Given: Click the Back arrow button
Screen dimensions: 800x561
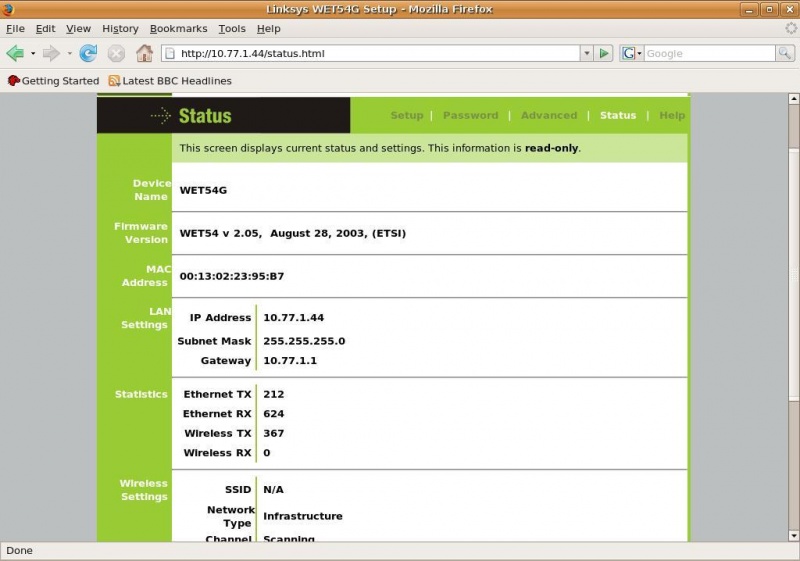Looking at the screenshot, I should [15, 53].
